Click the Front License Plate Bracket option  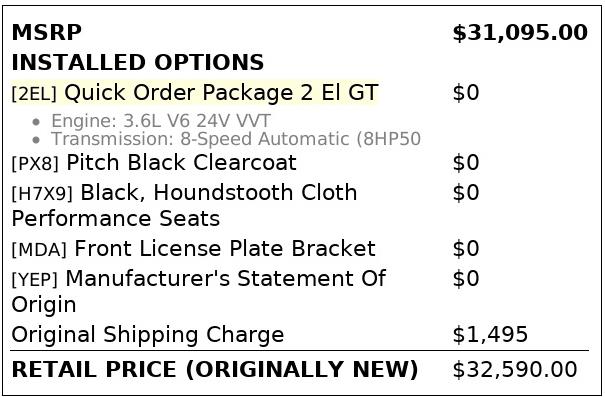point(225,248)
